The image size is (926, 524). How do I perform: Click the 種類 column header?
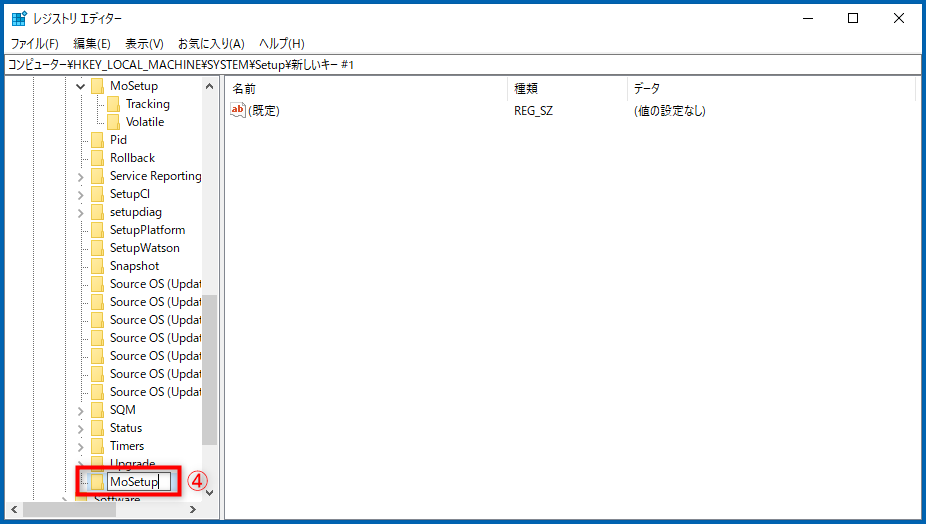click(x=568, y=89)
